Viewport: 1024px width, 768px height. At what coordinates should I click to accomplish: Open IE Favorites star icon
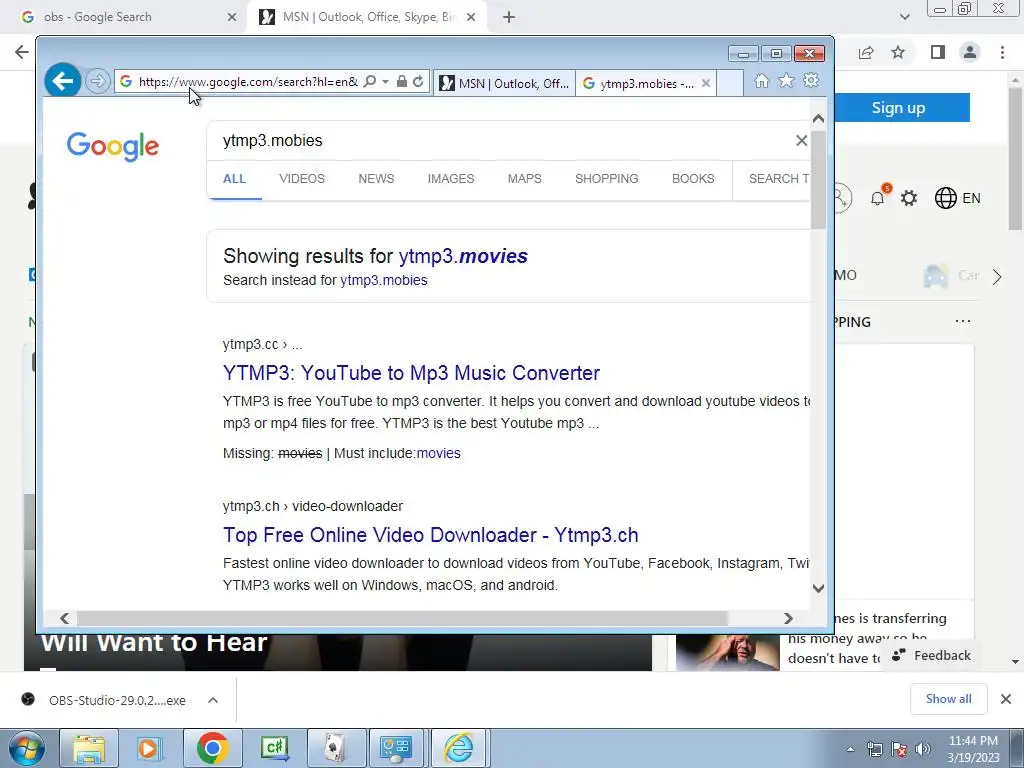pyautogui.click(x=786, y=81)
